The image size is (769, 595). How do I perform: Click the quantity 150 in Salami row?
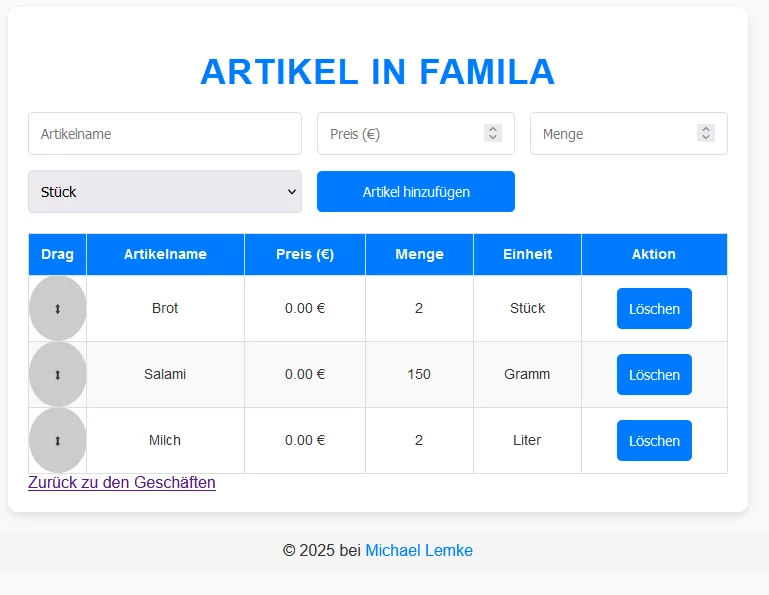[x=419, y=375]
